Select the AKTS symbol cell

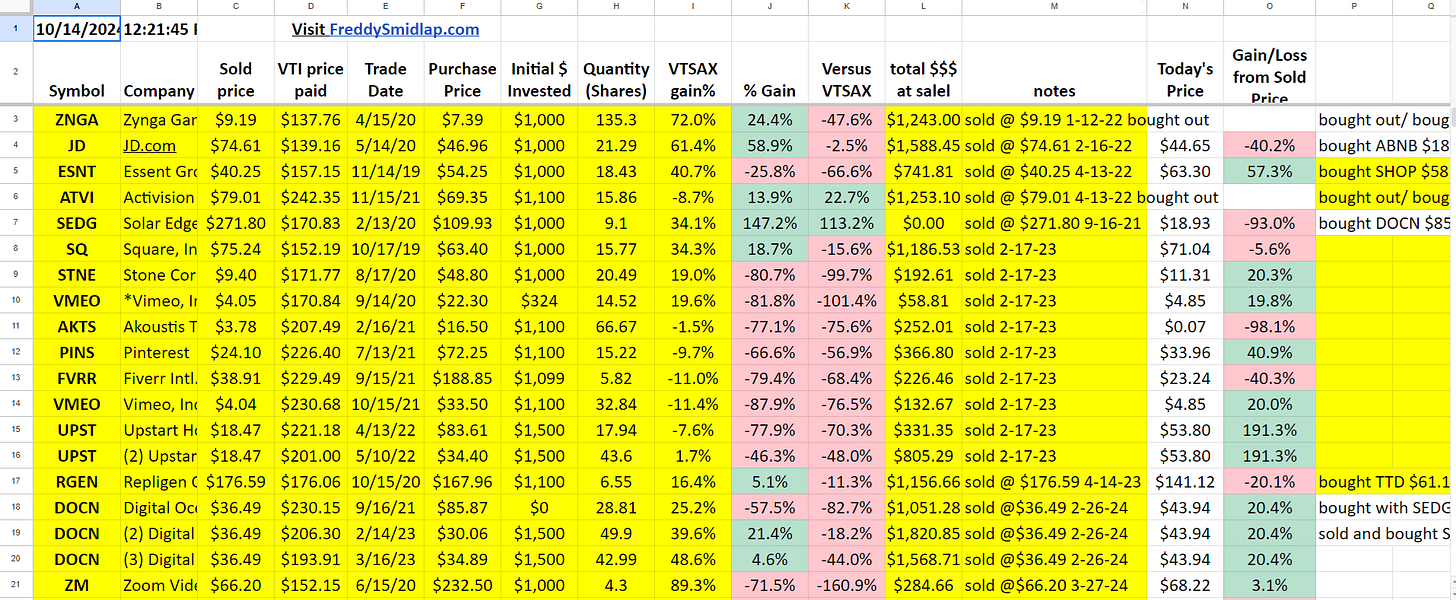click(x=77, y=326)
